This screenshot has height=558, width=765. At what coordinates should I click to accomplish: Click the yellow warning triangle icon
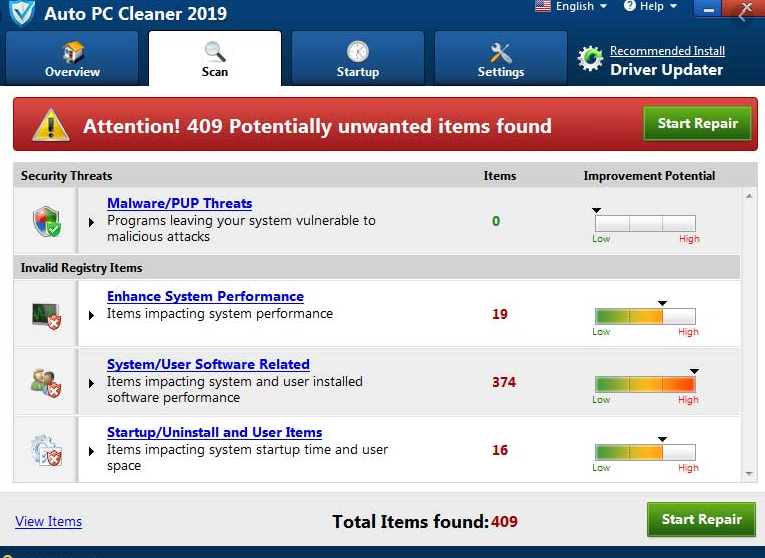(50, 125)
